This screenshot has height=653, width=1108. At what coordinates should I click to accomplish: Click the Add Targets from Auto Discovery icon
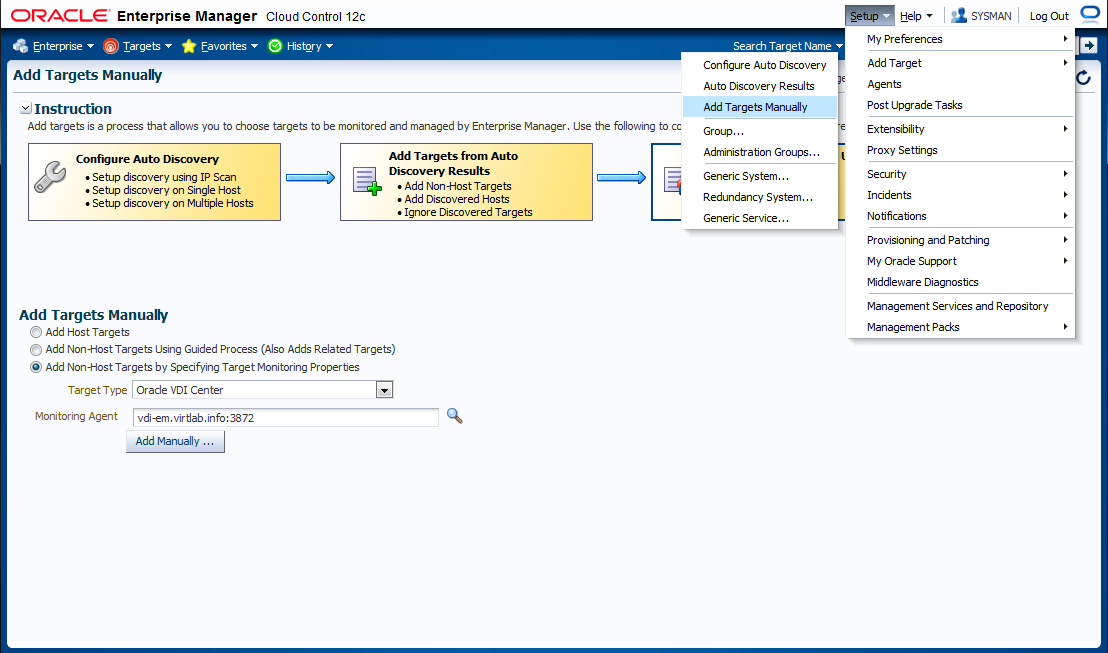tap(367, 182)
